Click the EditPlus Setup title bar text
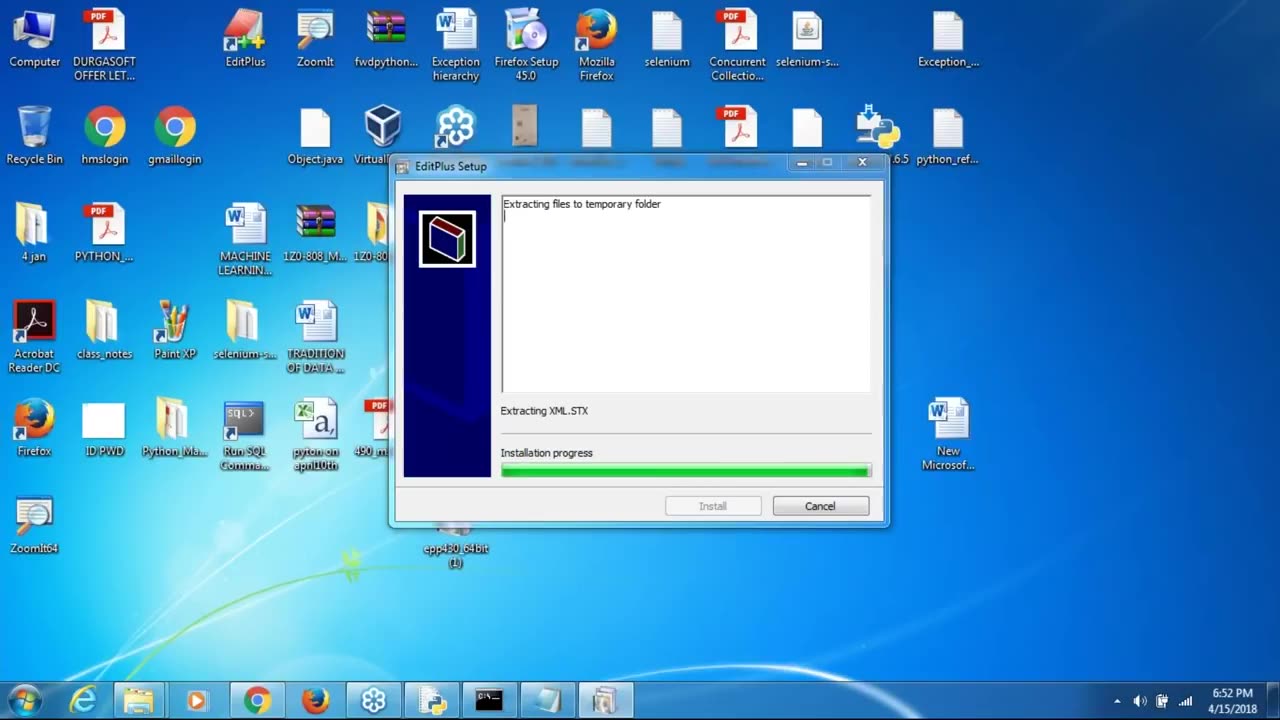The height and width of the screenshot is (720, 1280). [450, 166]
